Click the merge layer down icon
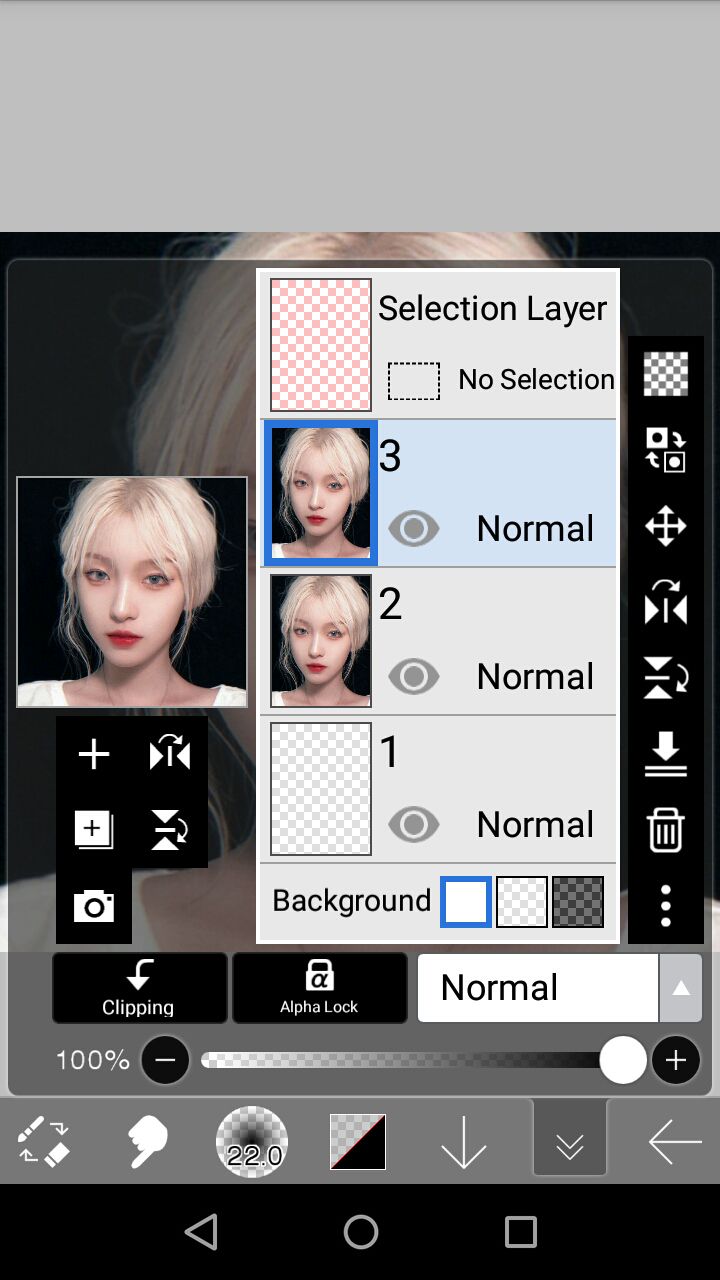 (665, 754)
